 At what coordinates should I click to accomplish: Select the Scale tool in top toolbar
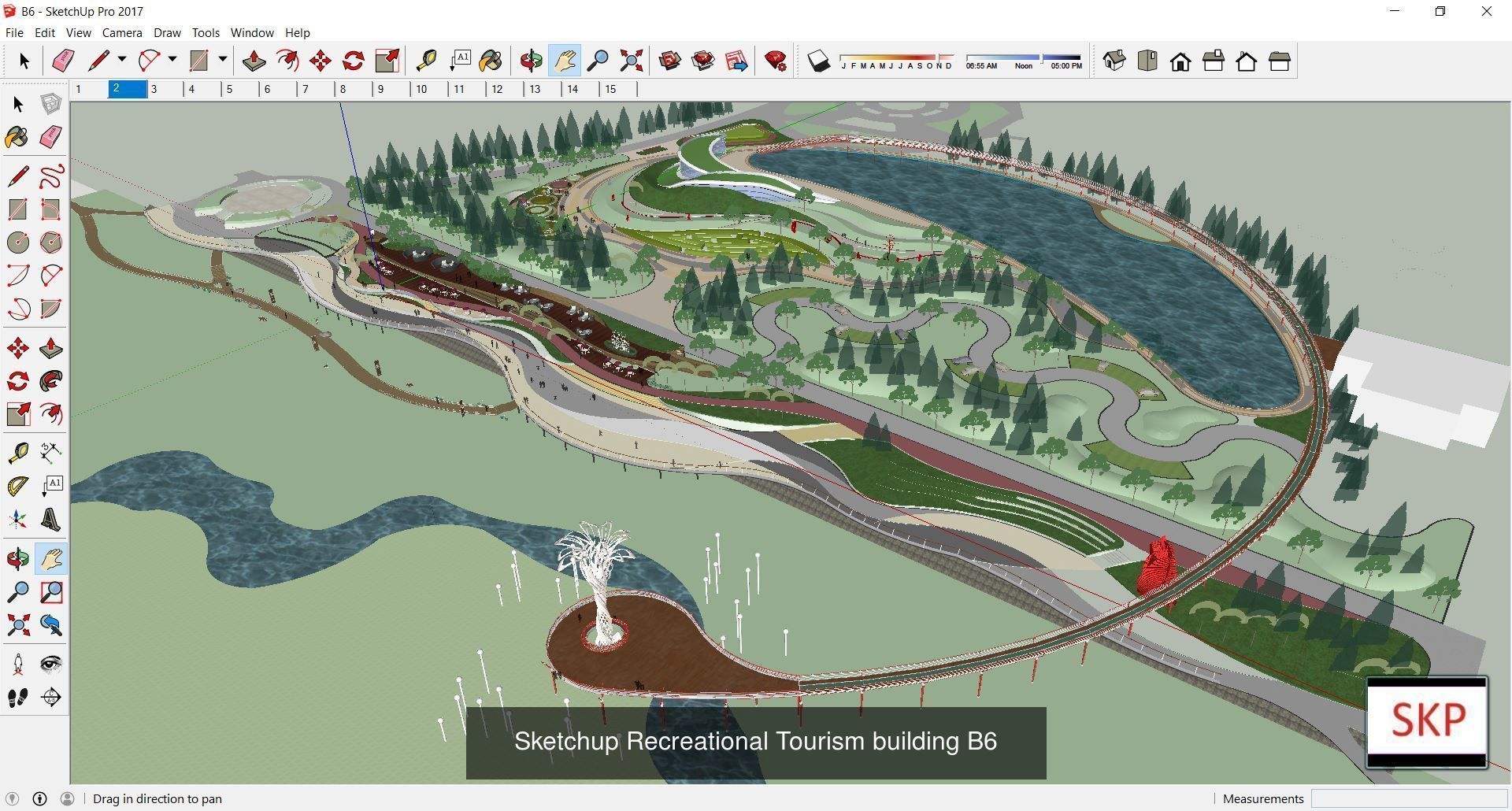coord(387,61)
